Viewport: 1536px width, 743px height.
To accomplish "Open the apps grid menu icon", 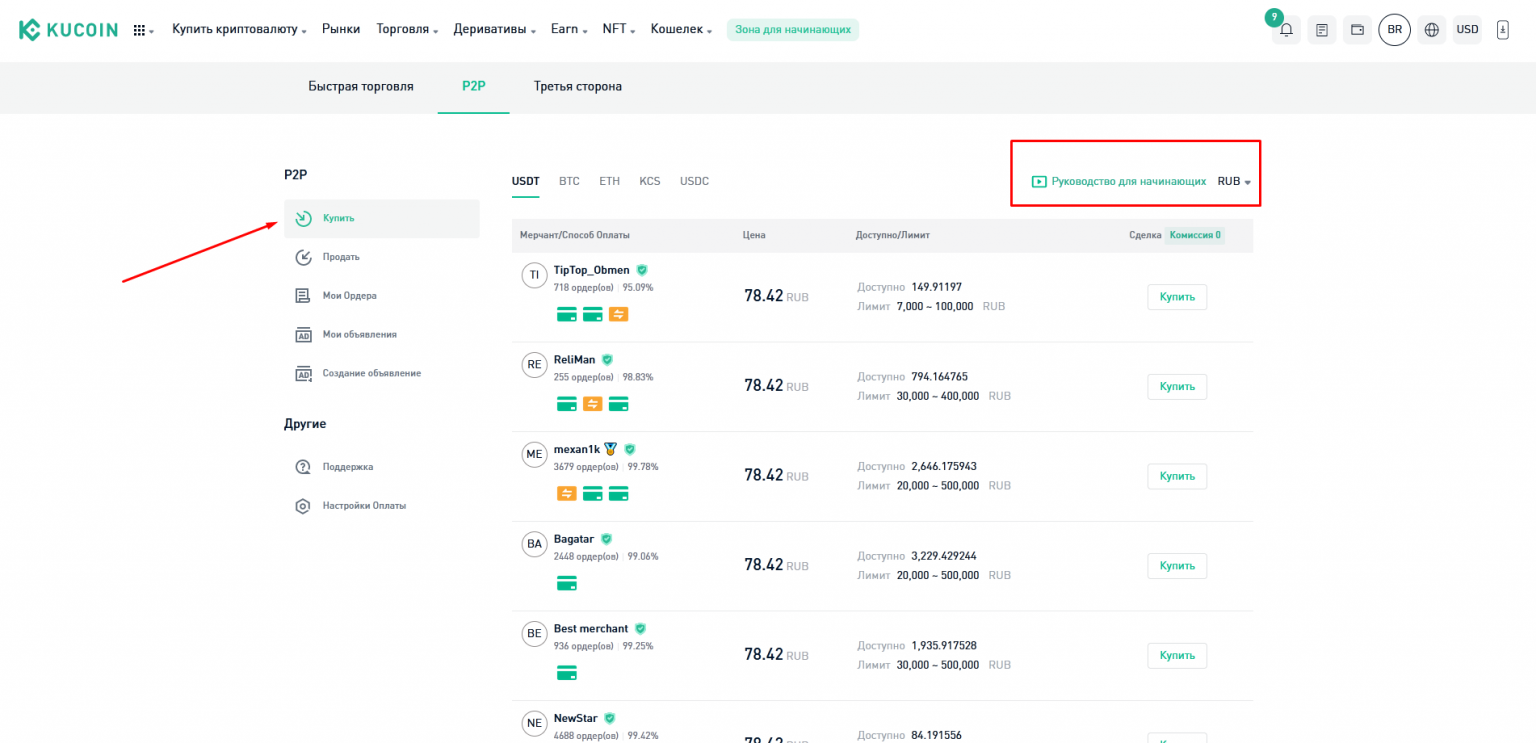I will tap(142, 30).
